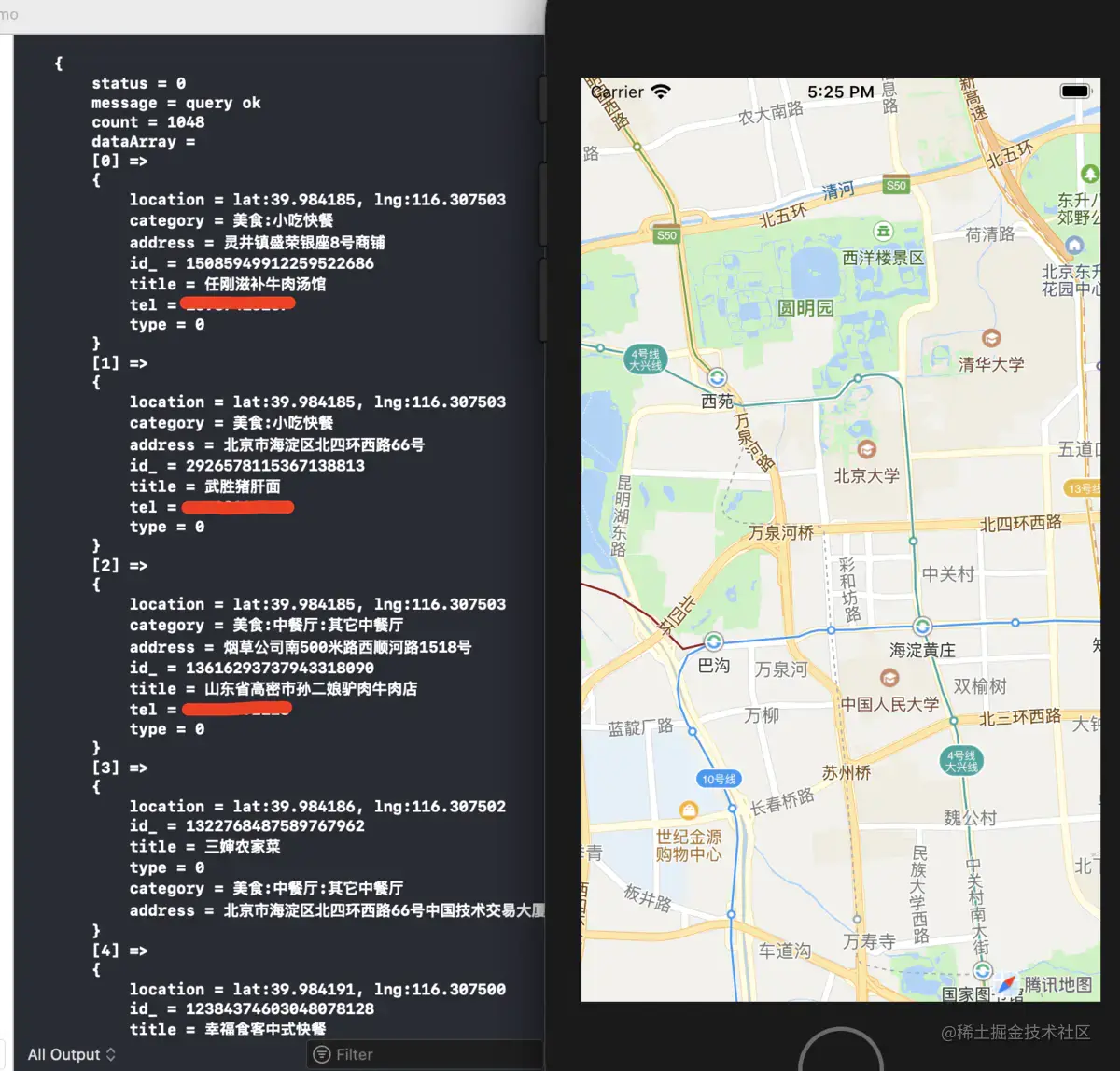The image size is (1120, 1071).
Task: Click the 'dataArray =' console line
Action: coord(143,142)
